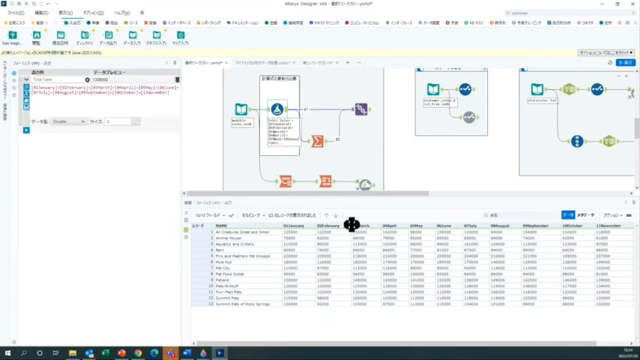Open the Data type dropdown showing Double
Image resolution: width=640 pixels, height=360 pixels.
(68, 122)
